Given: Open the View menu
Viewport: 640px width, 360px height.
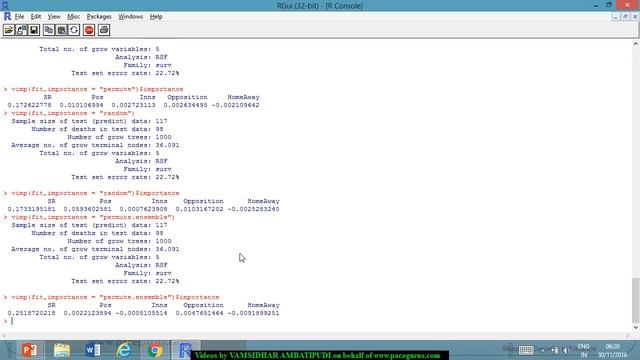Looking at the screenshot, I should click(x=54, y=17).
